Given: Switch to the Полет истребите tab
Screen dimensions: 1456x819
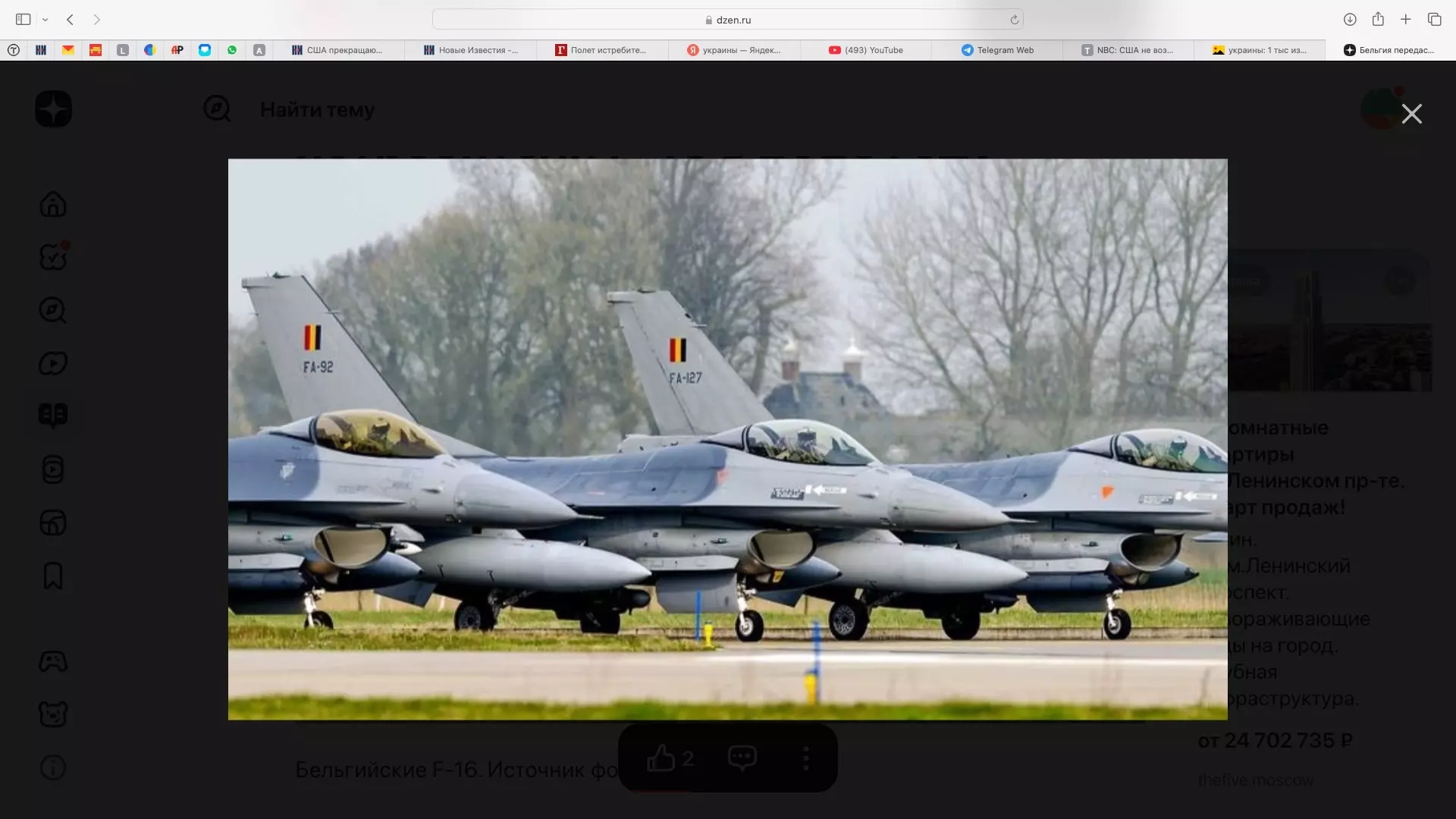Looking at the screenshot, I should tap(602, 50).
